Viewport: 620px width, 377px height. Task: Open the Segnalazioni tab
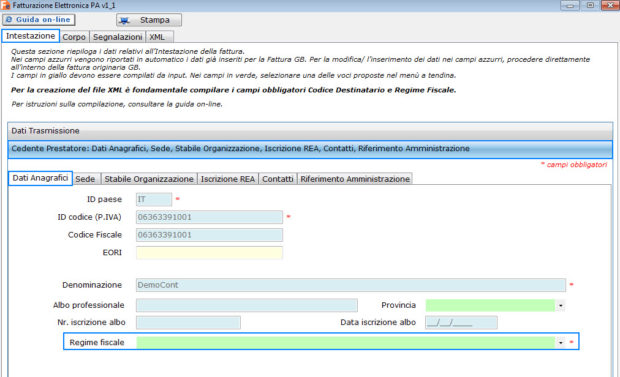click(x=117, y=37)
